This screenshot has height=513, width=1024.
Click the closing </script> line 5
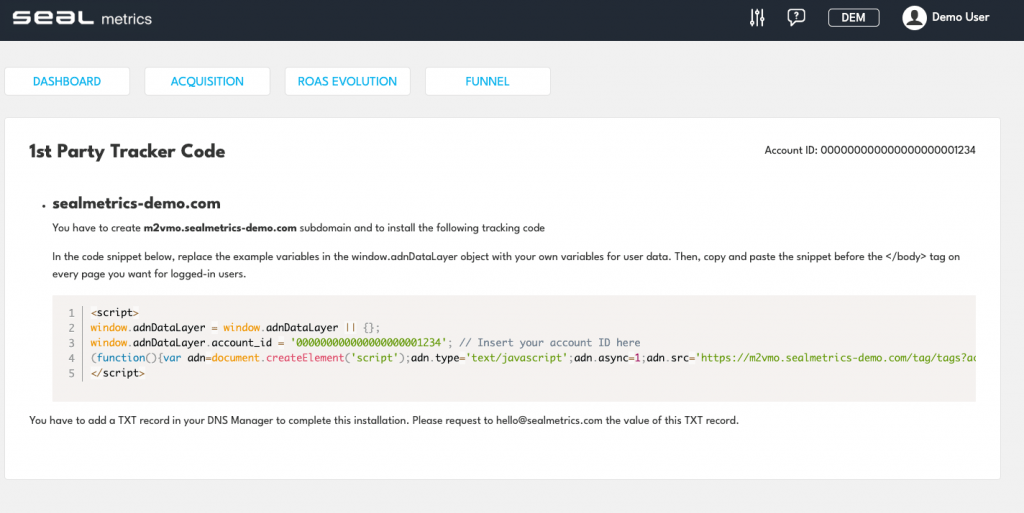pos(118,373)
